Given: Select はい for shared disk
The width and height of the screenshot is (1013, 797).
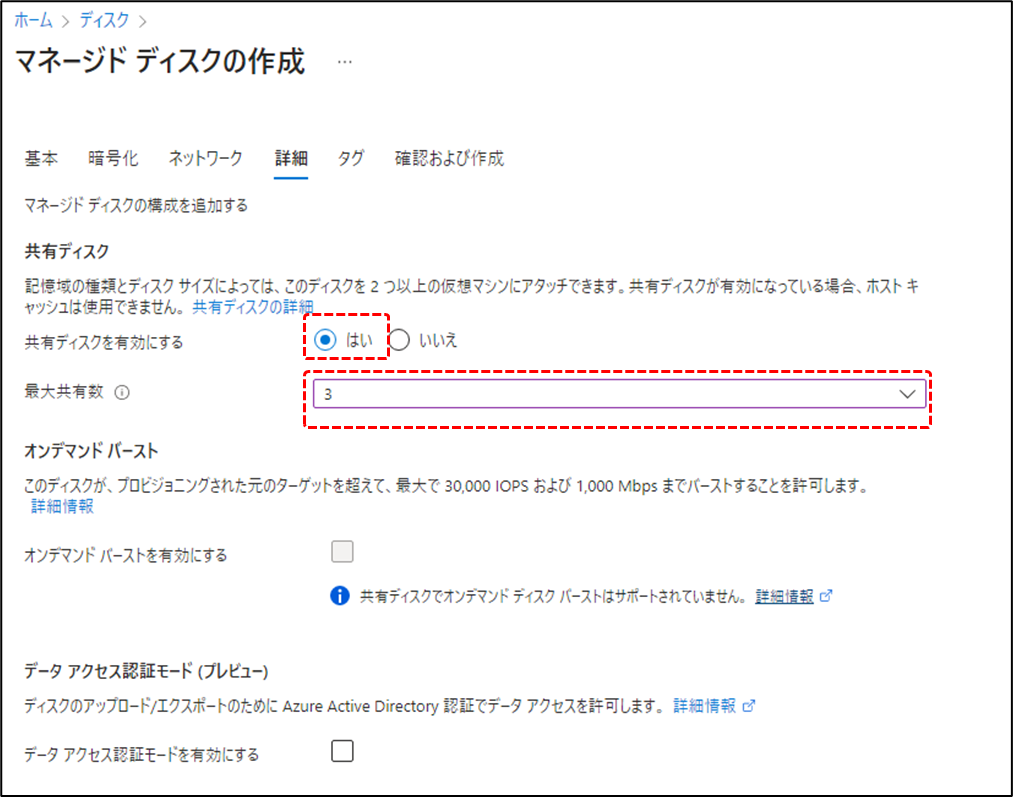Looking at the screenshot, I should 325,340.
